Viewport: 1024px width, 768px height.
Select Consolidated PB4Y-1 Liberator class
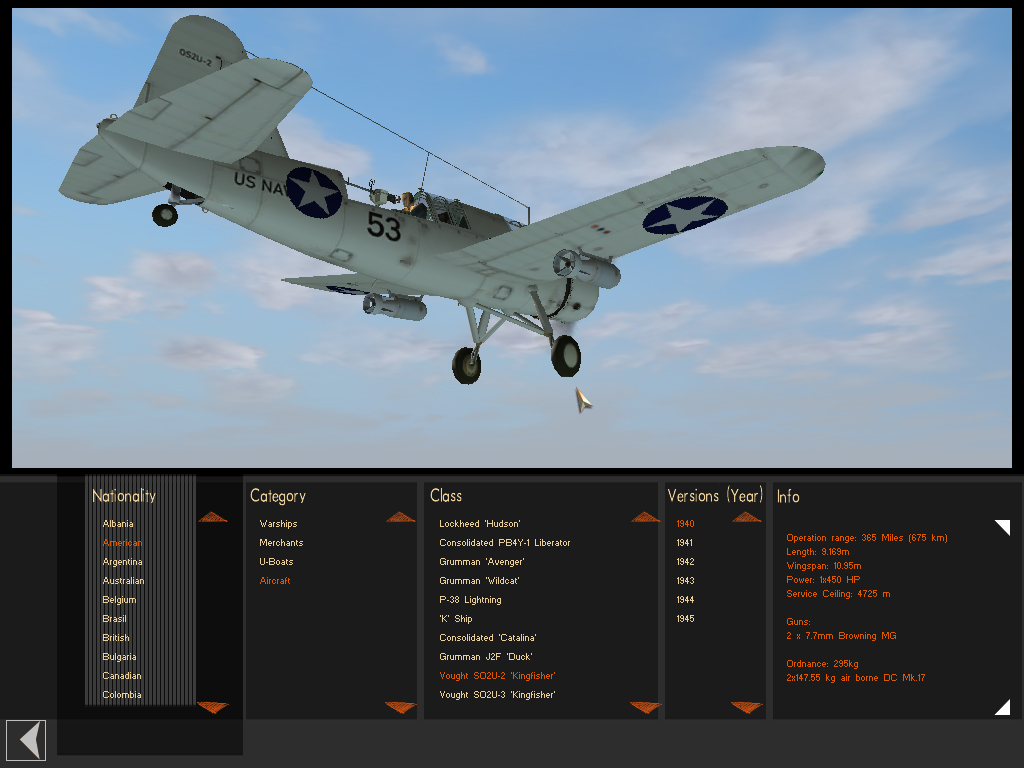(505, 543)
